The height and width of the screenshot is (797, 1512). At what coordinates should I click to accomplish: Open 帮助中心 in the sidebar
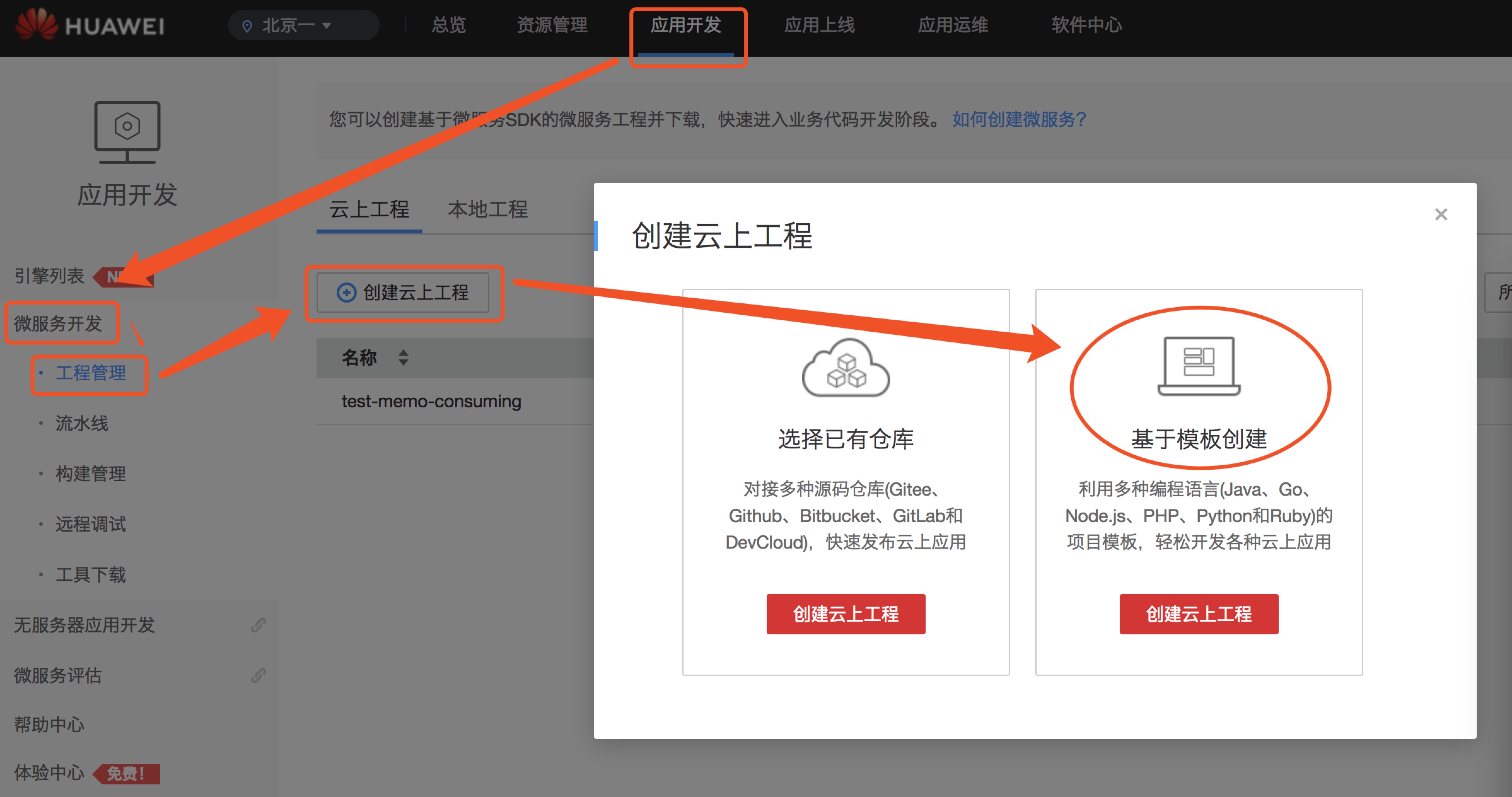[49, 725]
